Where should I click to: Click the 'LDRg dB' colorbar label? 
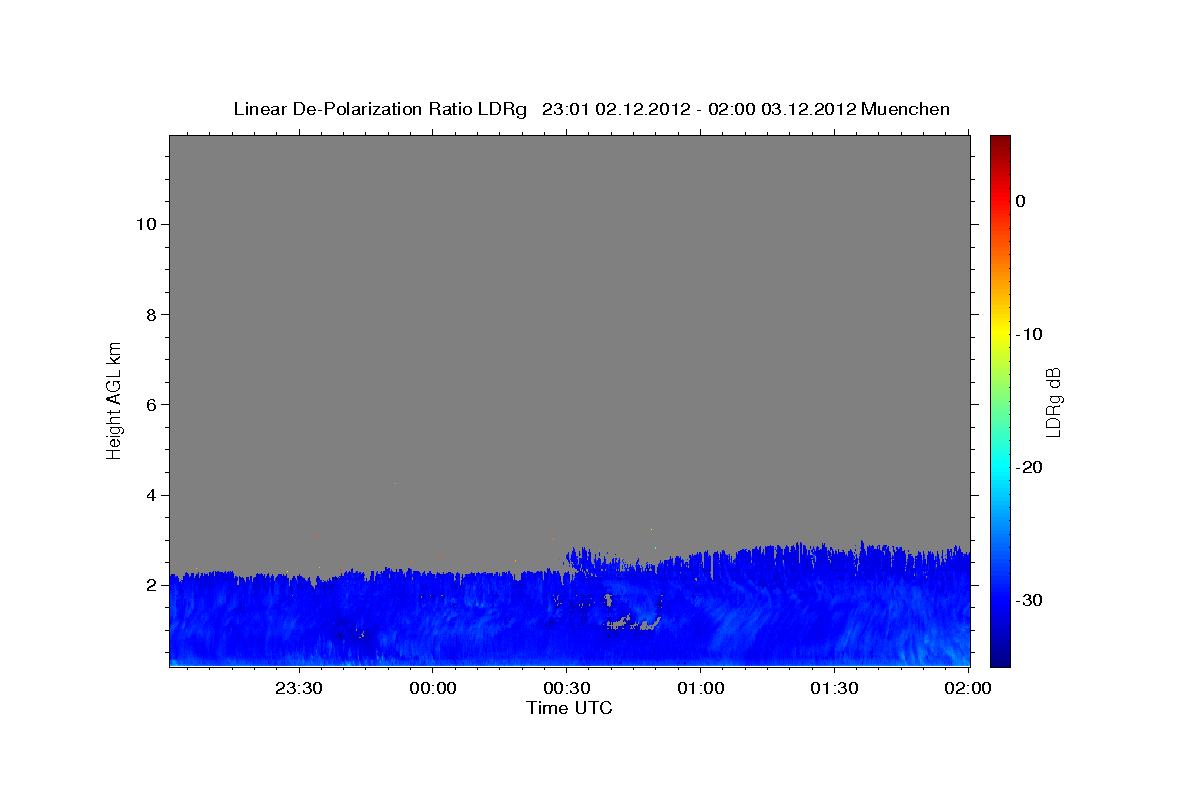point(1052,402)
